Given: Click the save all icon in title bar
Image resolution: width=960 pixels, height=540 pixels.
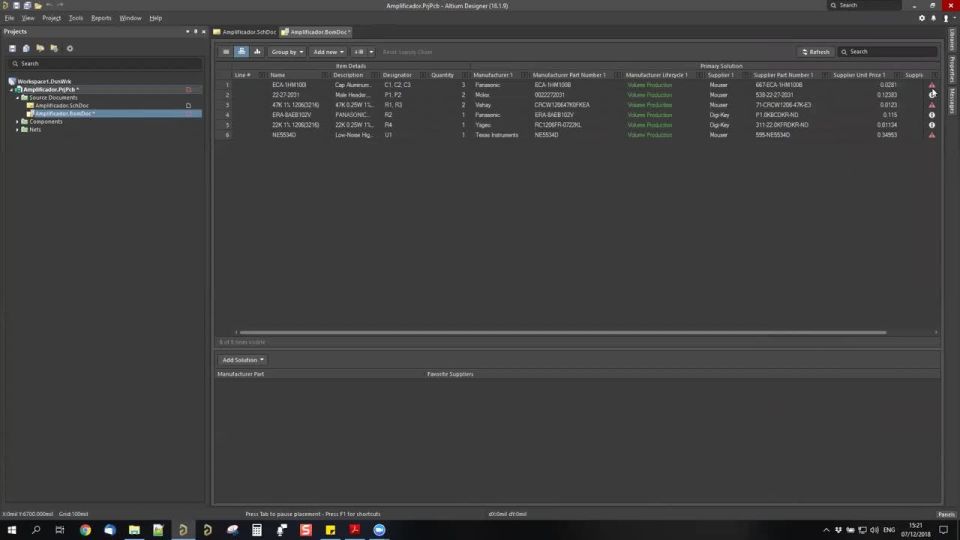Looking at the screenshot, I should 27,6.
